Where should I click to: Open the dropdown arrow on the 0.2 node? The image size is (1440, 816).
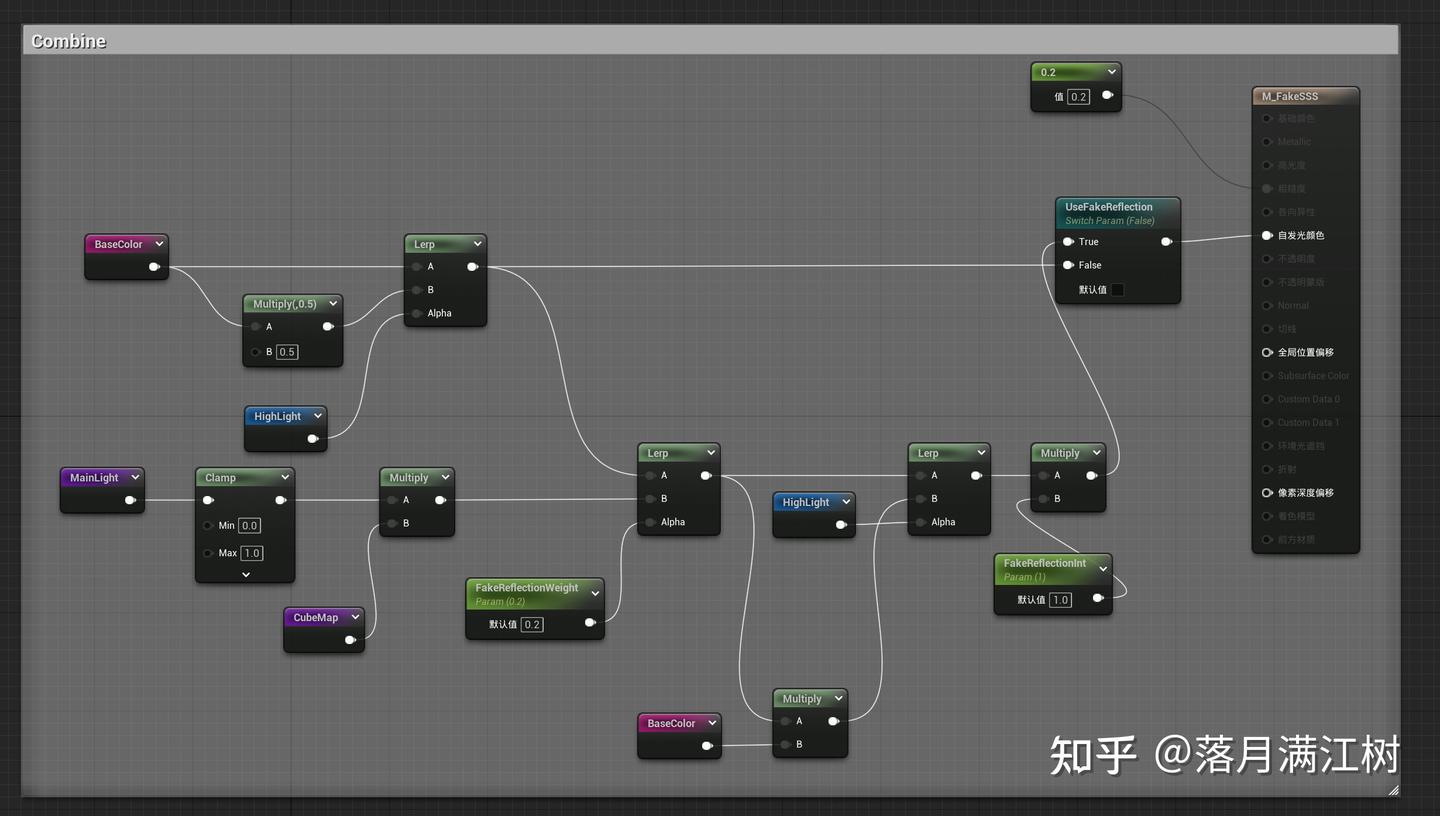pyautogui.click(x=1111, y=72)
